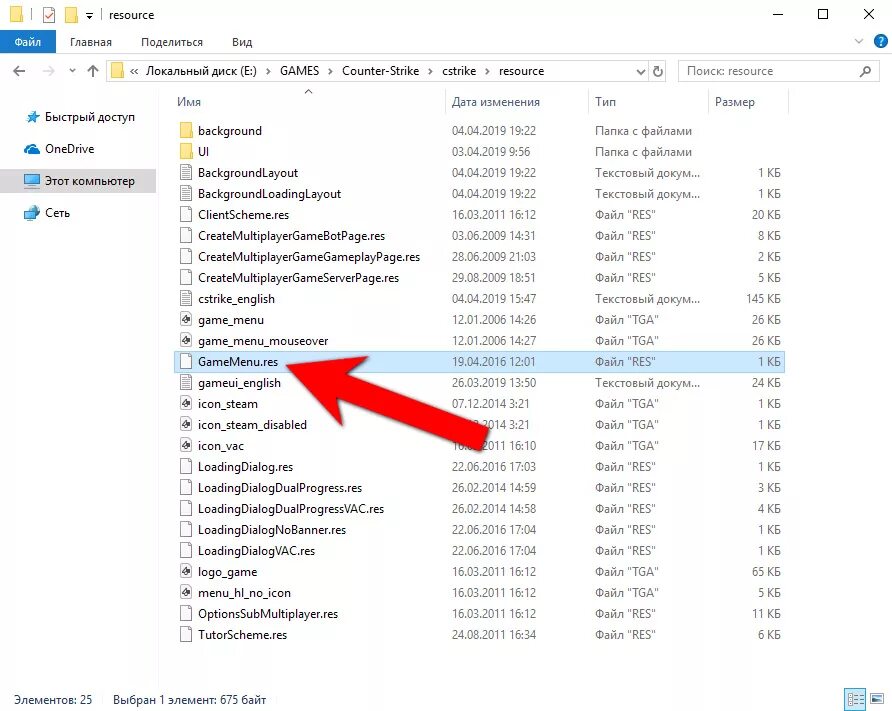Select LoadingDialogDualProgressVAC.res file name
892x711 pixels.
291,509
